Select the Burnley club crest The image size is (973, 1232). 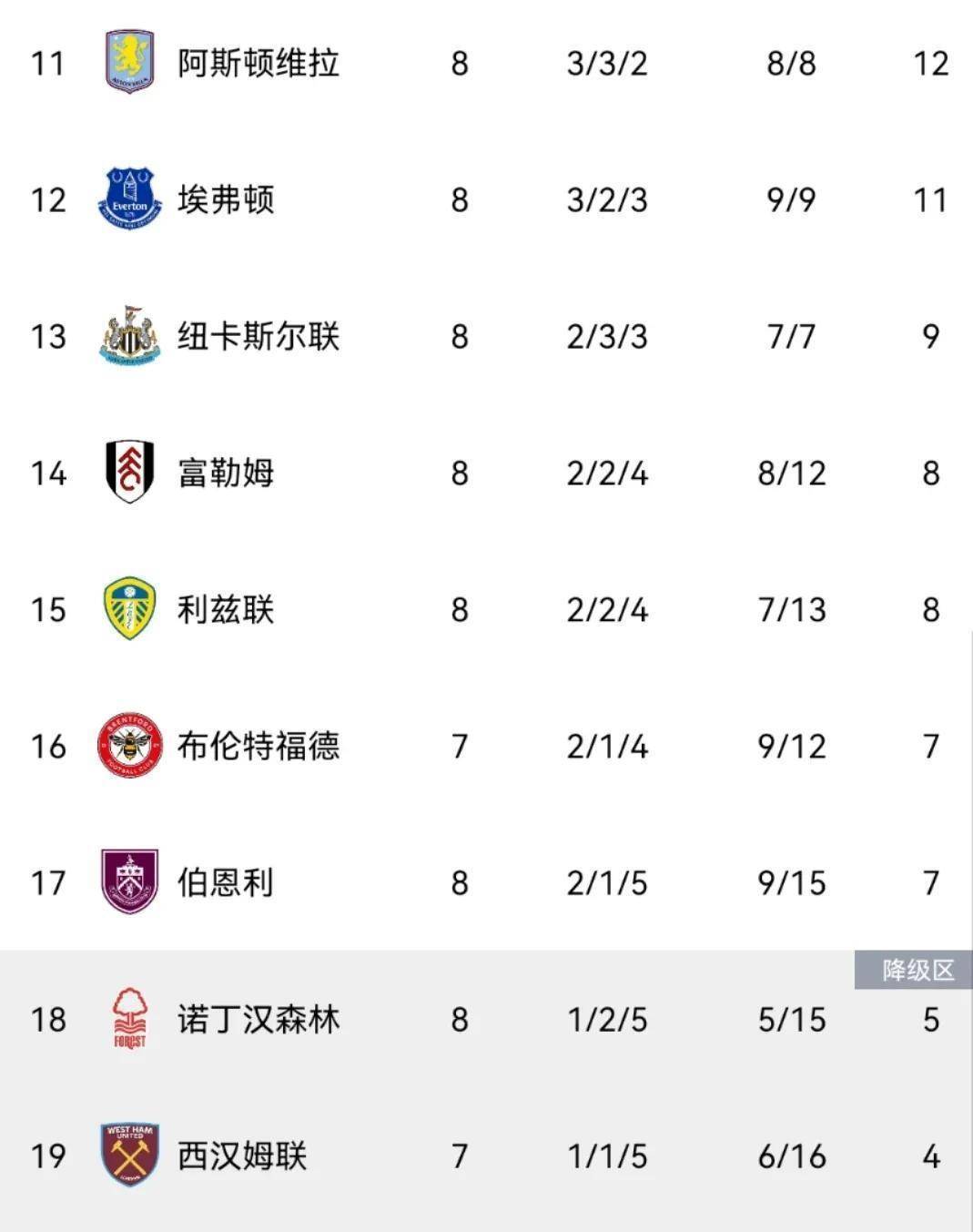[129, 881]
